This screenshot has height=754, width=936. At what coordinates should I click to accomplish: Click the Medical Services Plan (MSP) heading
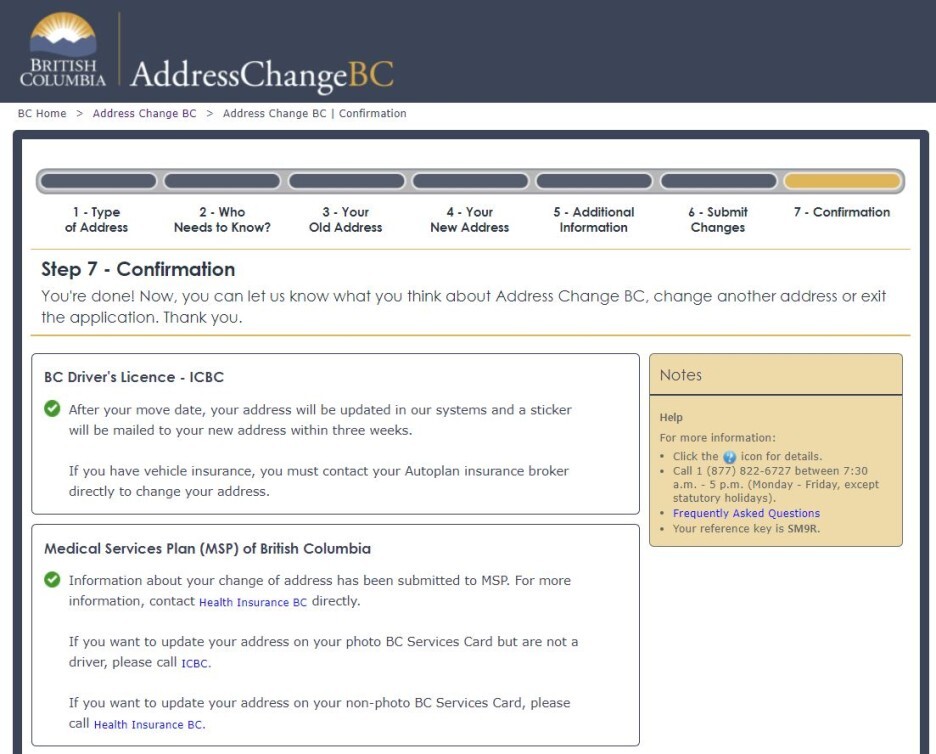207,549
